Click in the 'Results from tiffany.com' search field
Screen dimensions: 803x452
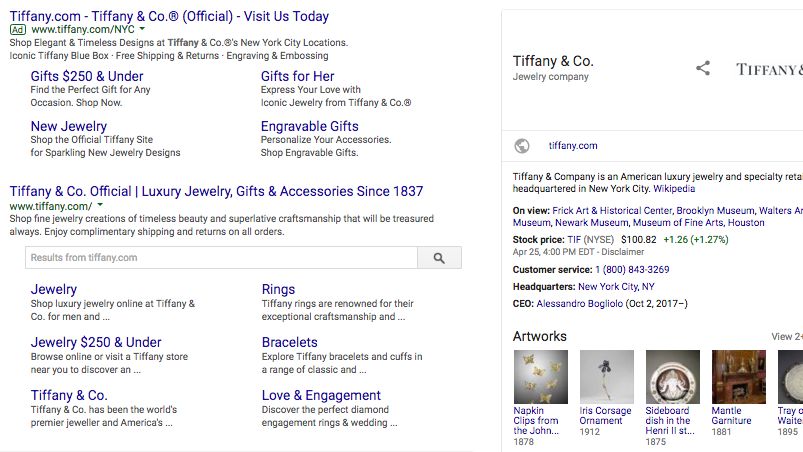[220, 258]
